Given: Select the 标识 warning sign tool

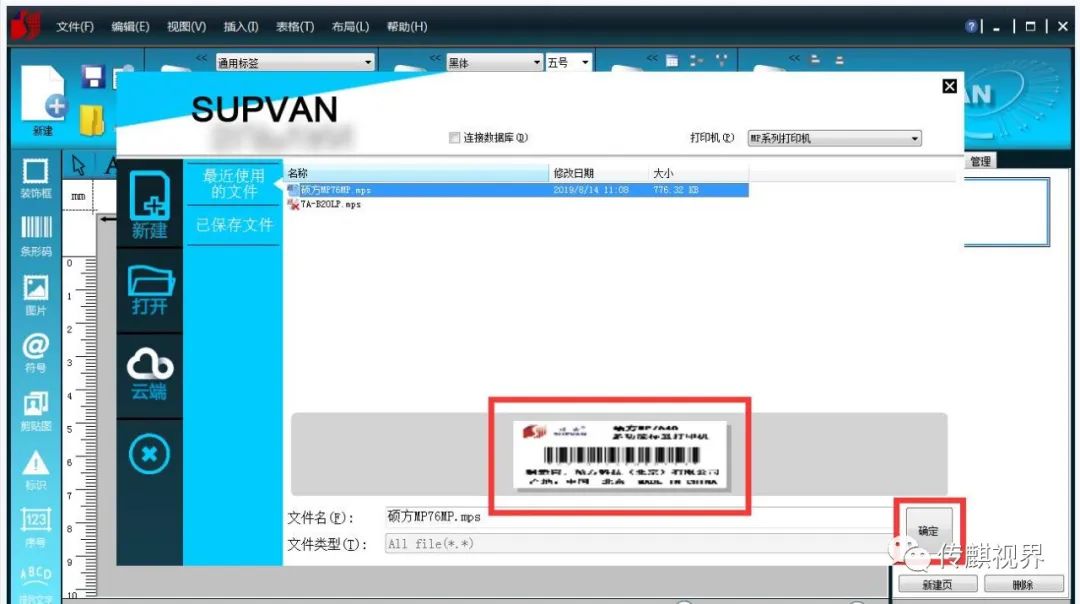Looking at the screenshot, I should click(x=36, y=468).
